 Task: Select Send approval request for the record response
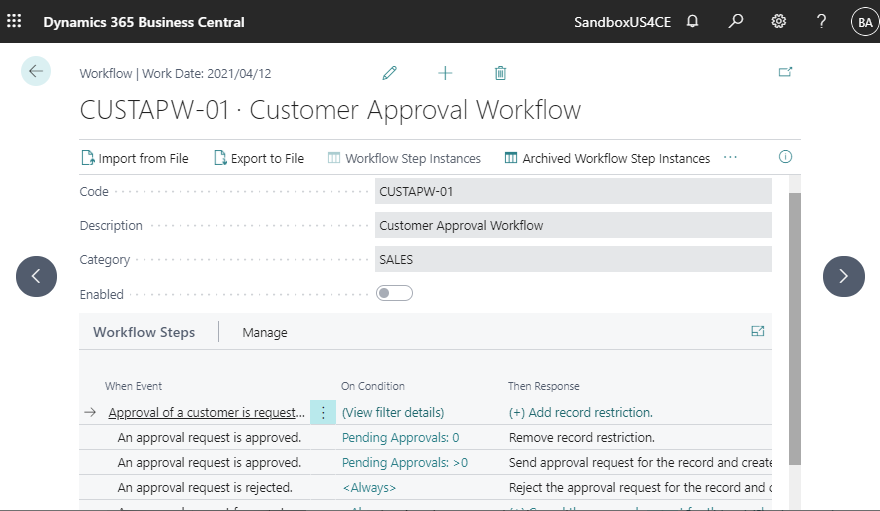point(640,463)
